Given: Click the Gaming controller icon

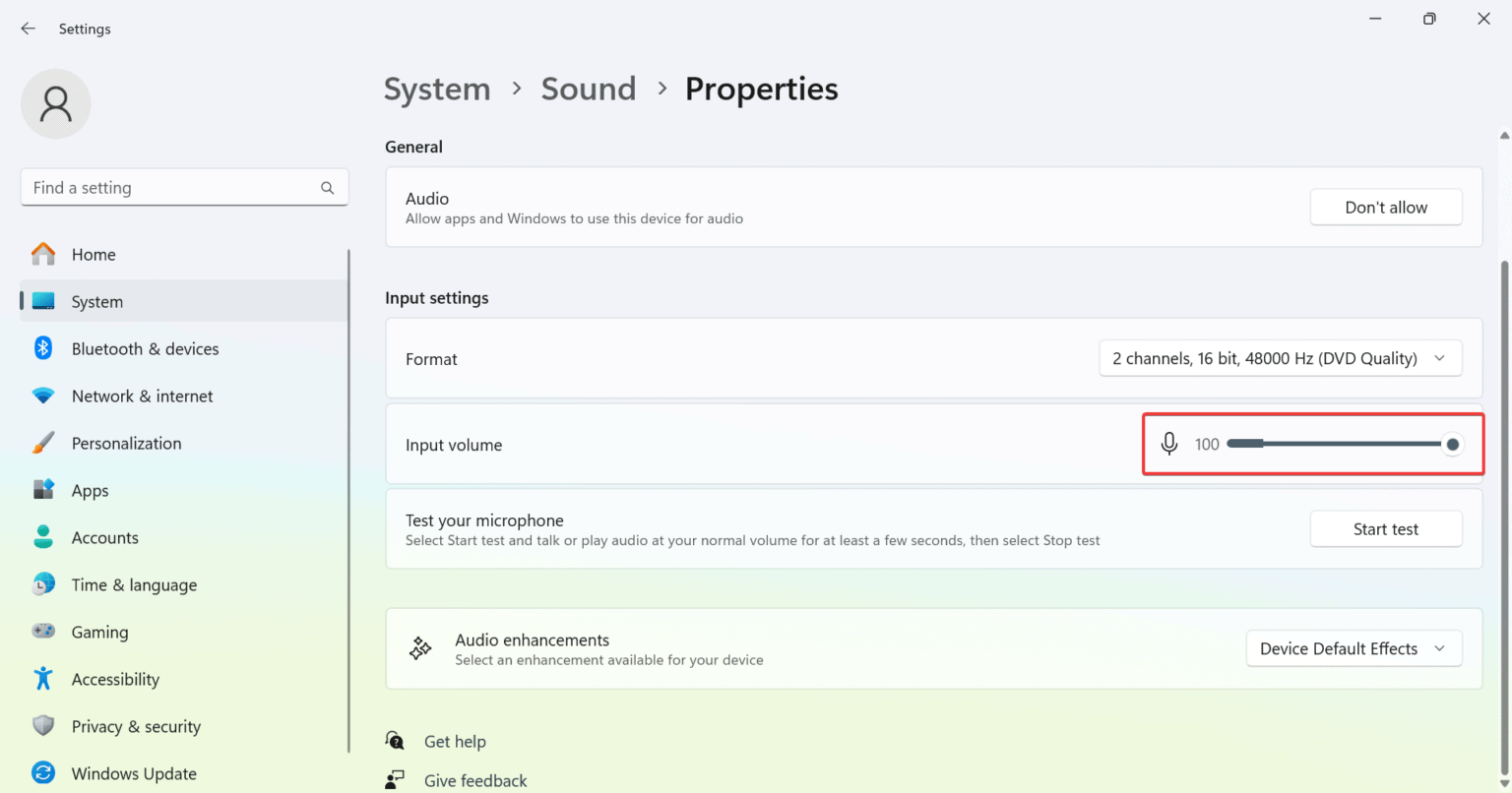Looking at the screenshot, I should point(43,631).
